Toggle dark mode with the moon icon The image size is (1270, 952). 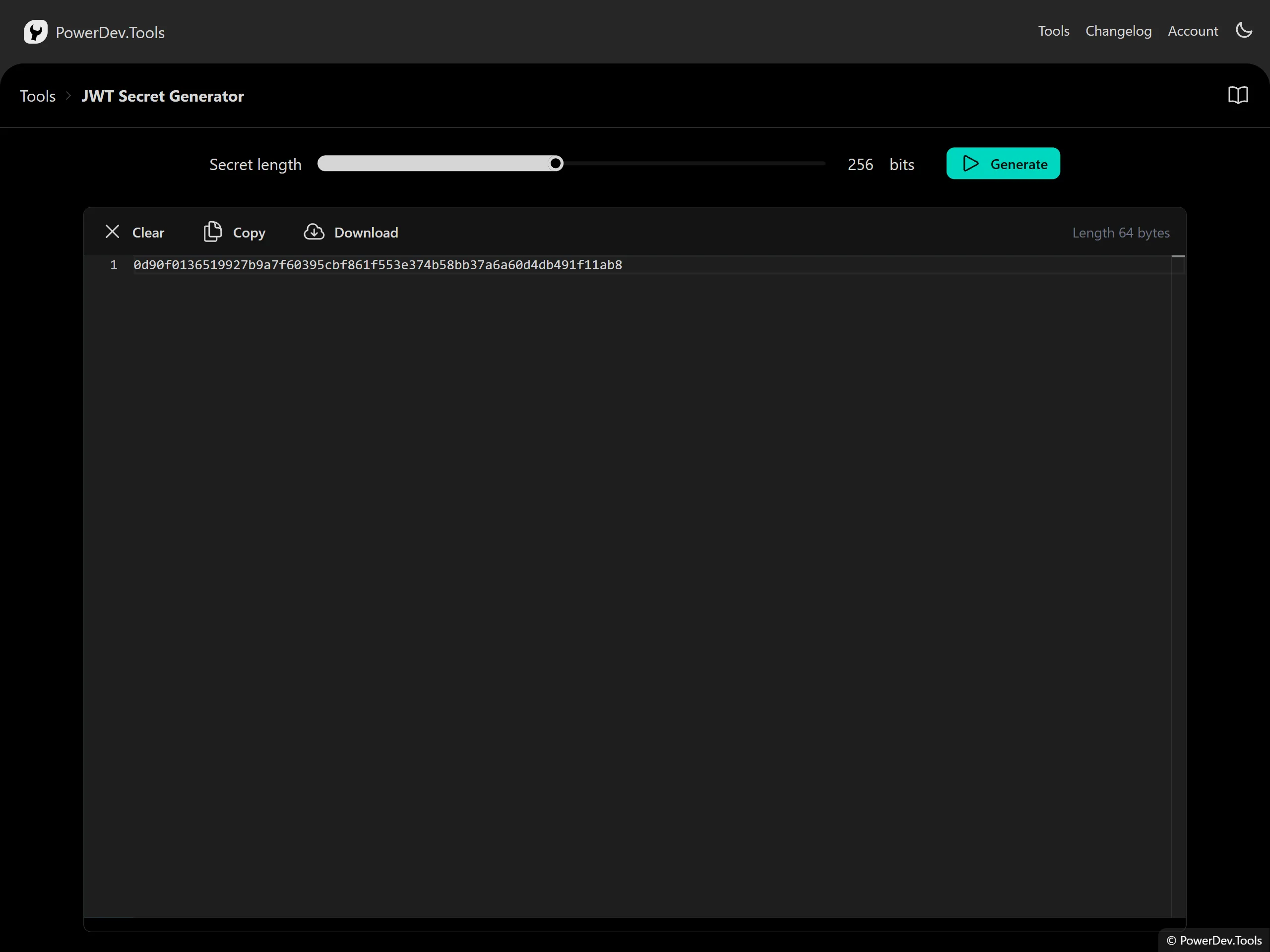1244,30
